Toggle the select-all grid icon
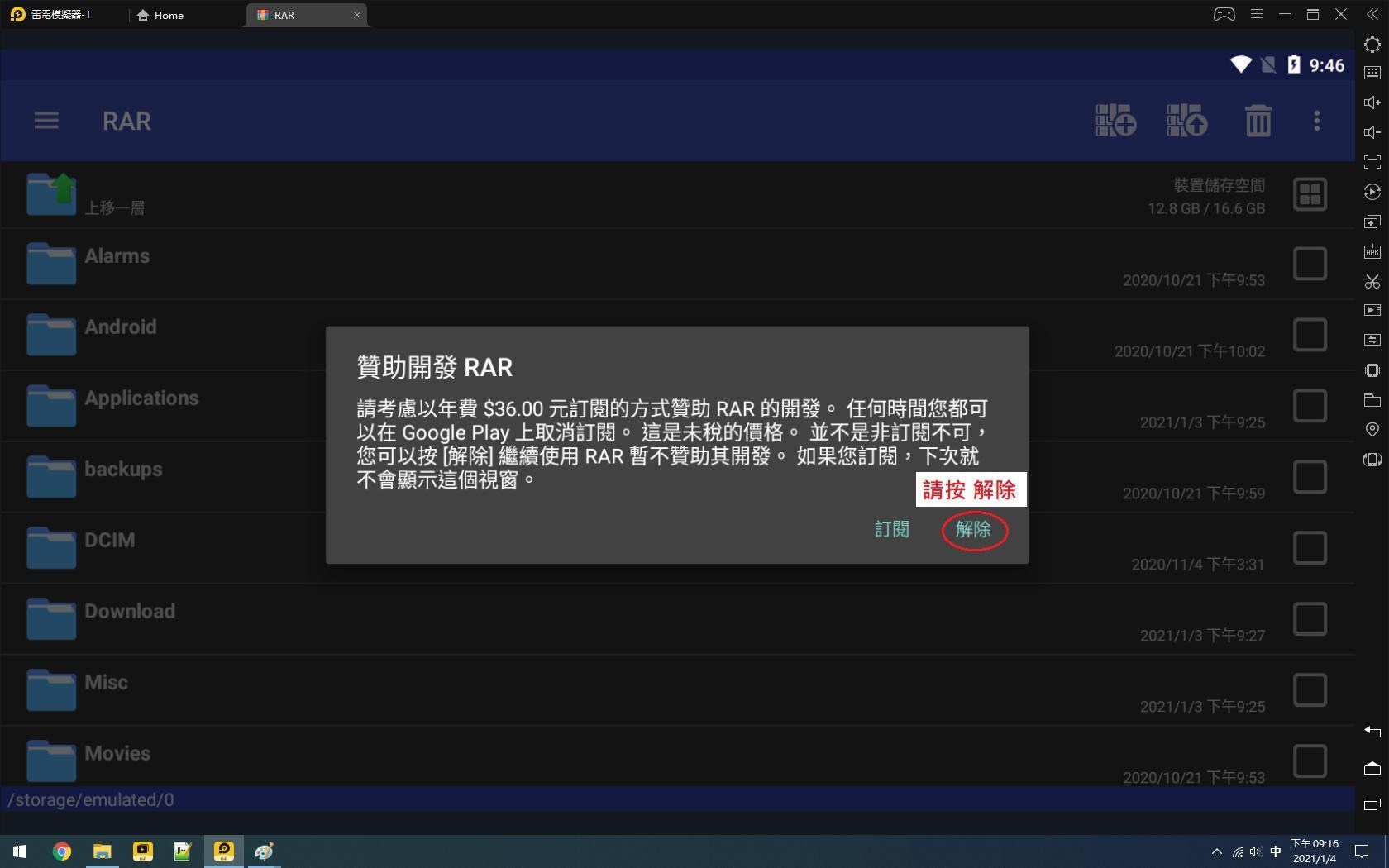Screen dimensions: 1389x868 tap(1310, 194)
